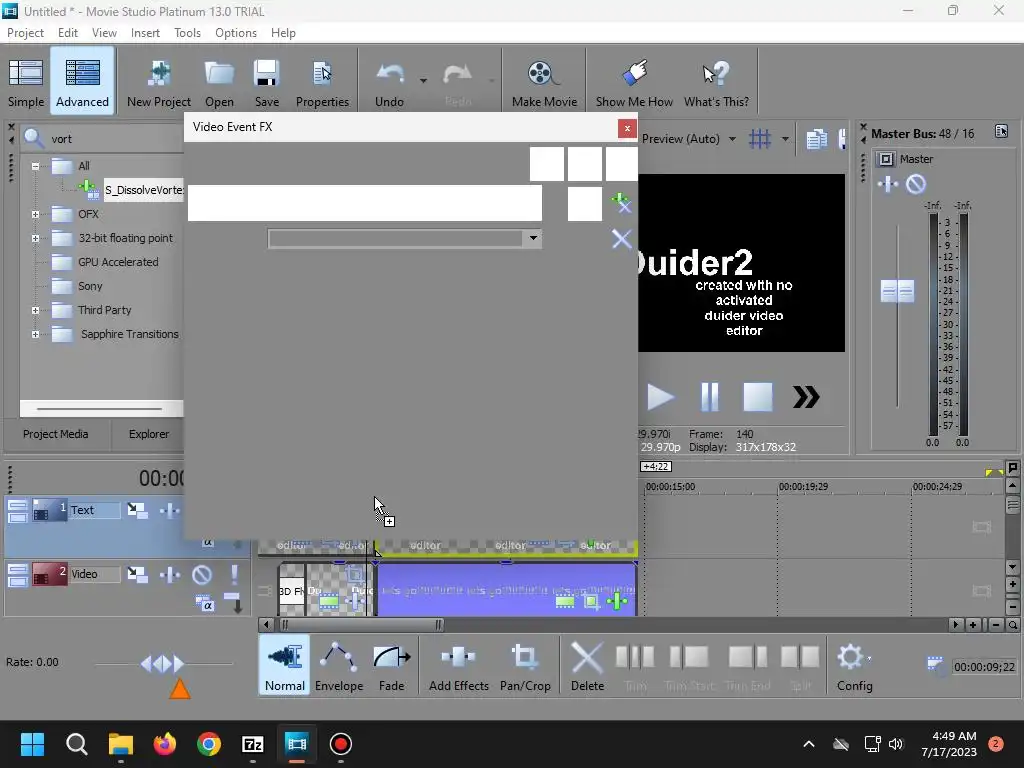Viewport: 1024px width, 768px height.
Task: Open the Tools menu
Action: [187, 33]
